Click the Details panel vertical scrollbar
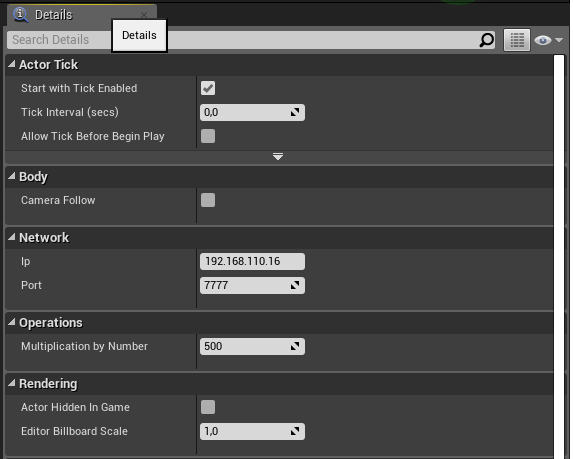Screen dimensions: 573x459 [x=559, y=256]
